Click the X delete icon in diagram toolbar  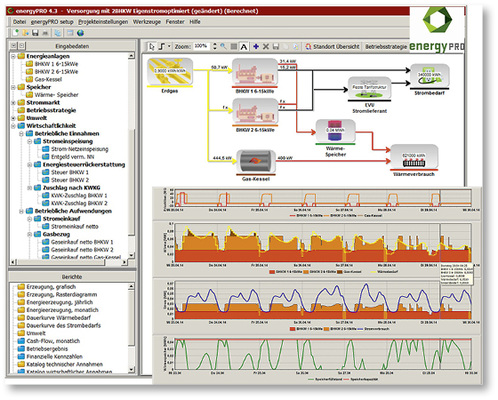click(266, 46)
